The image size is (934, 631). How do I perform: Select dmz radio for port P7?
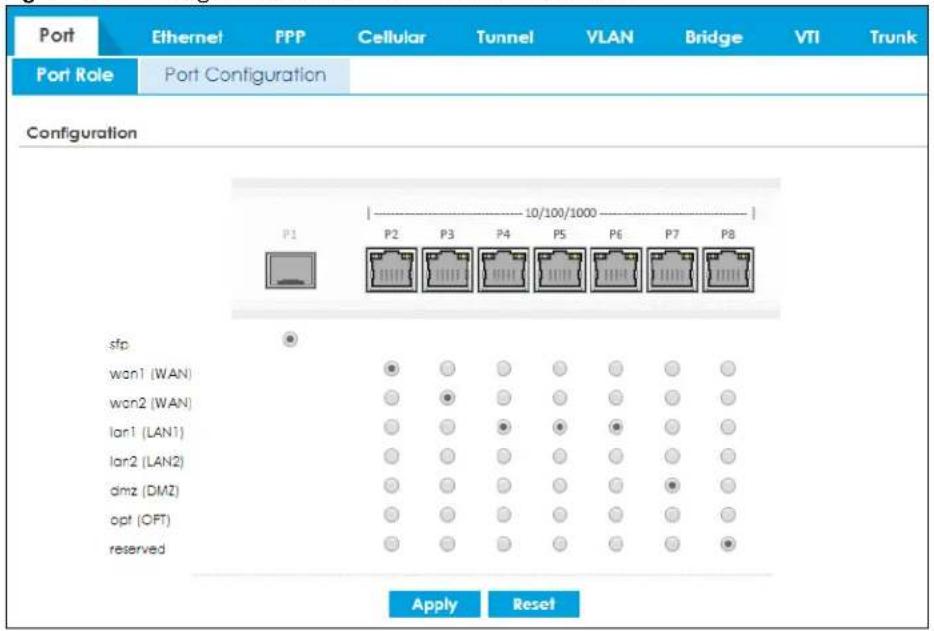point(672,485)
